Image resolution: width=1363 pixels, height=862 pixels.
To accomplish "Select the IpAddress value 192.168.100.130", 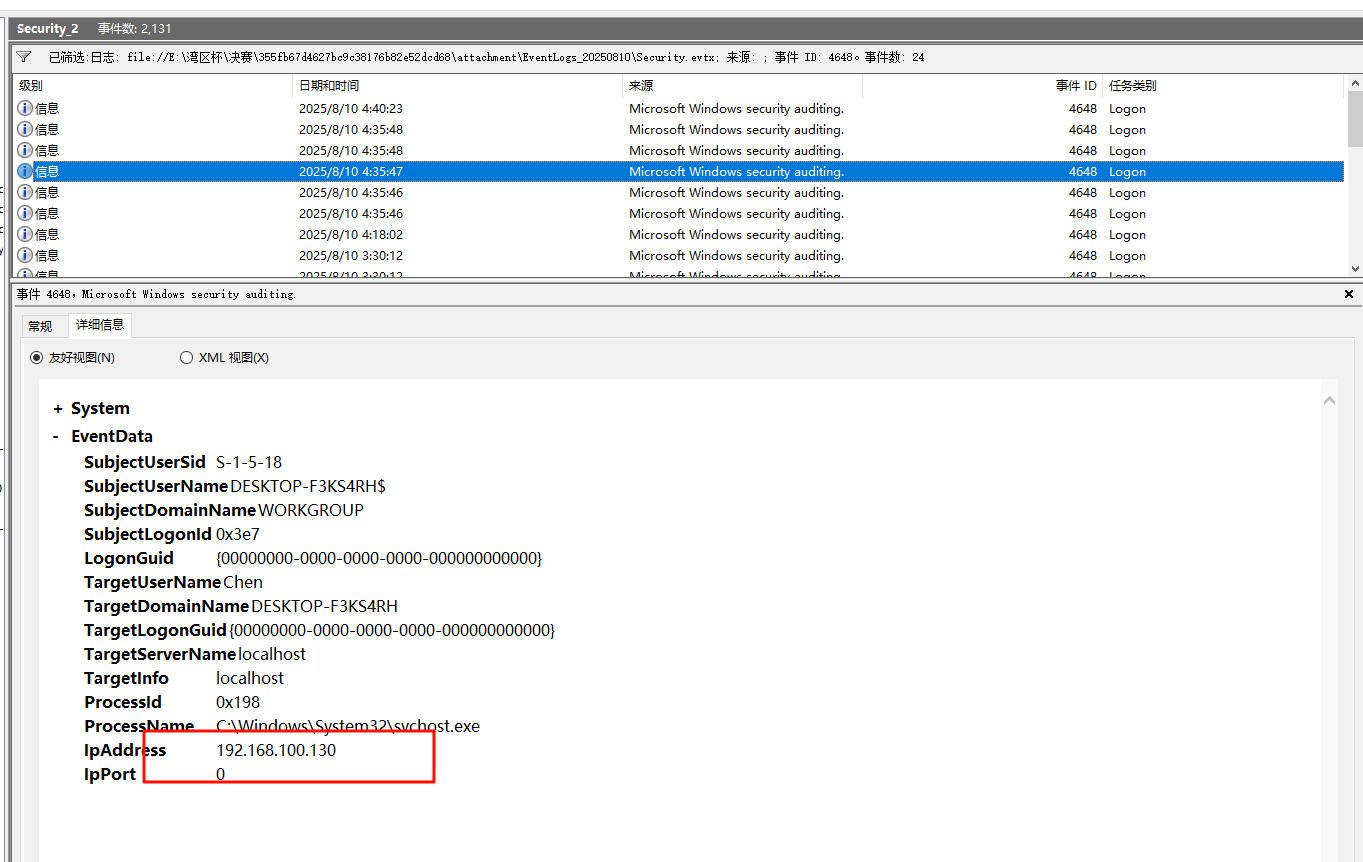I will click(x=276, y=750).
